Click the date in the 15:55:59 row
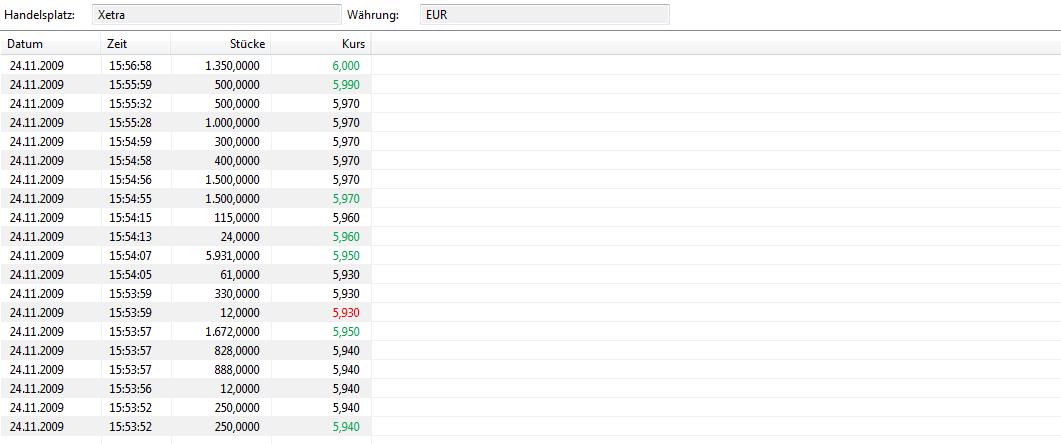Viewport: 1061px width, 444px height. click(x=37, y=85)
